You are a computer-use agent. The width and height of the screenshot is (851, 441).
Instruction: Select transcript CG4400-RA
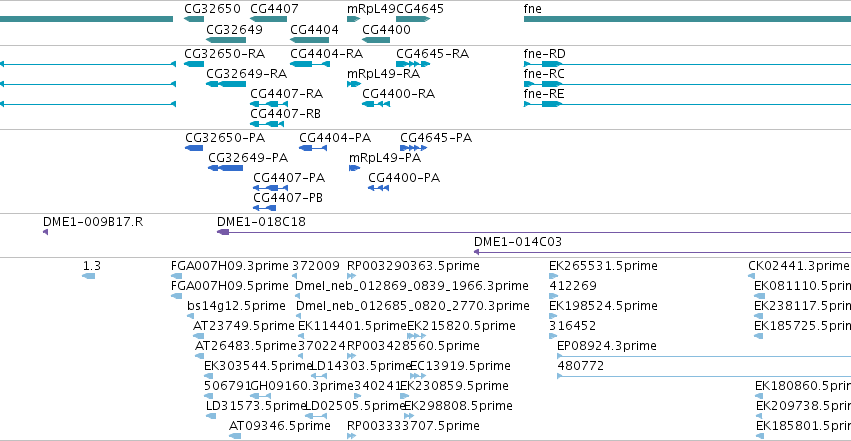tap(376, 104)
